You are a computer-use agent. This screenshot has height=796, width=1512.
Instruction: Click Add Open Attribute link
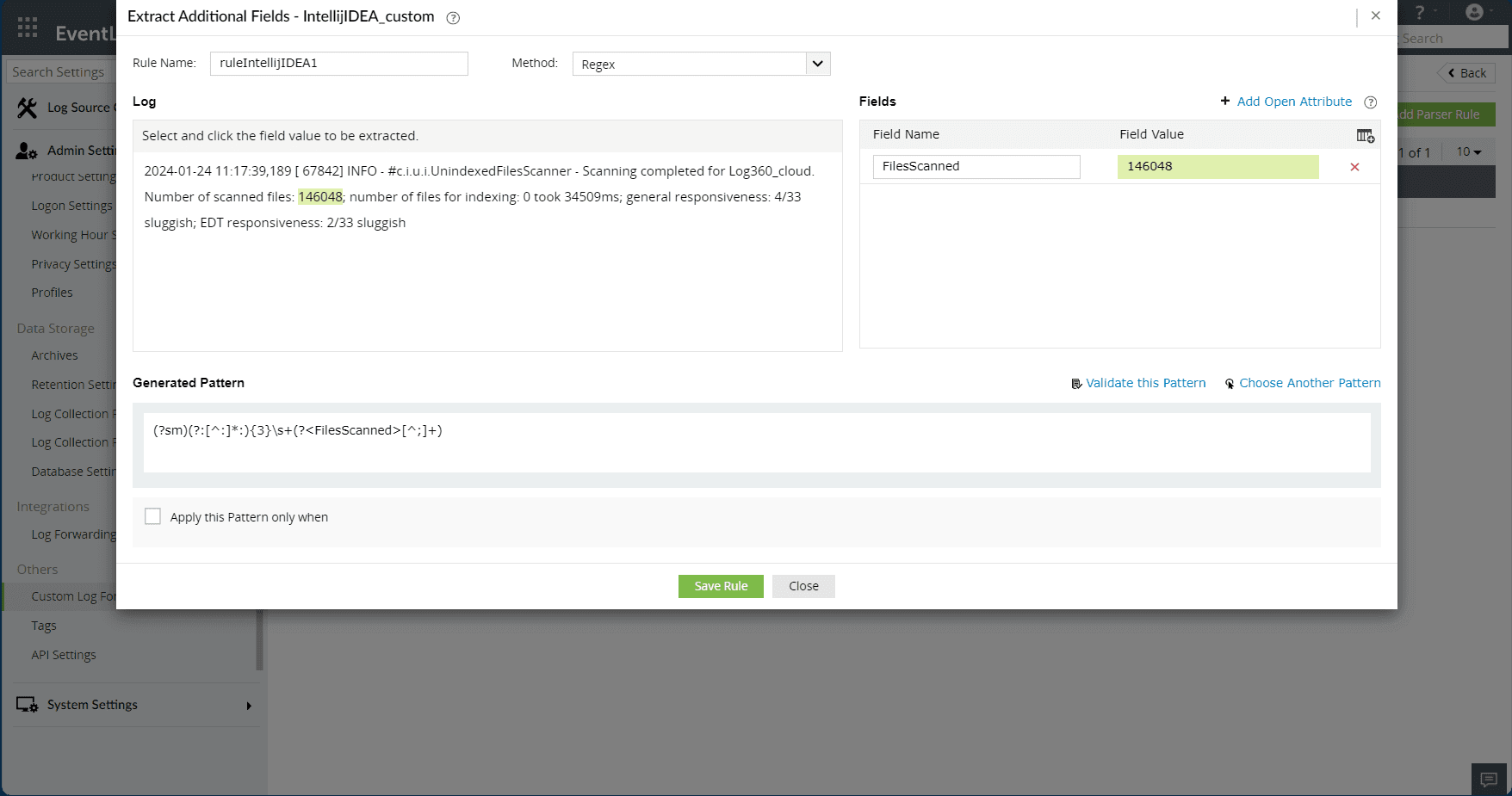(x=1294, y=102)
